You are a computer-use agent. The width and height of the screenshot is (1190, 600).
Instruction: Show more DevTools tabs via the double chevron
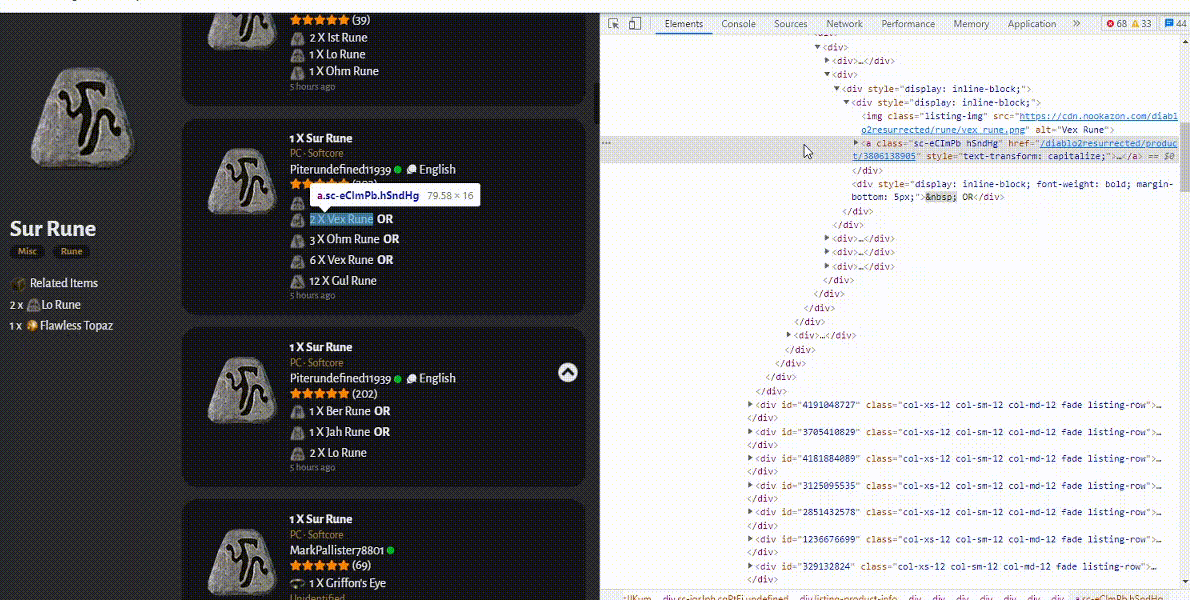coord(1076,24)
